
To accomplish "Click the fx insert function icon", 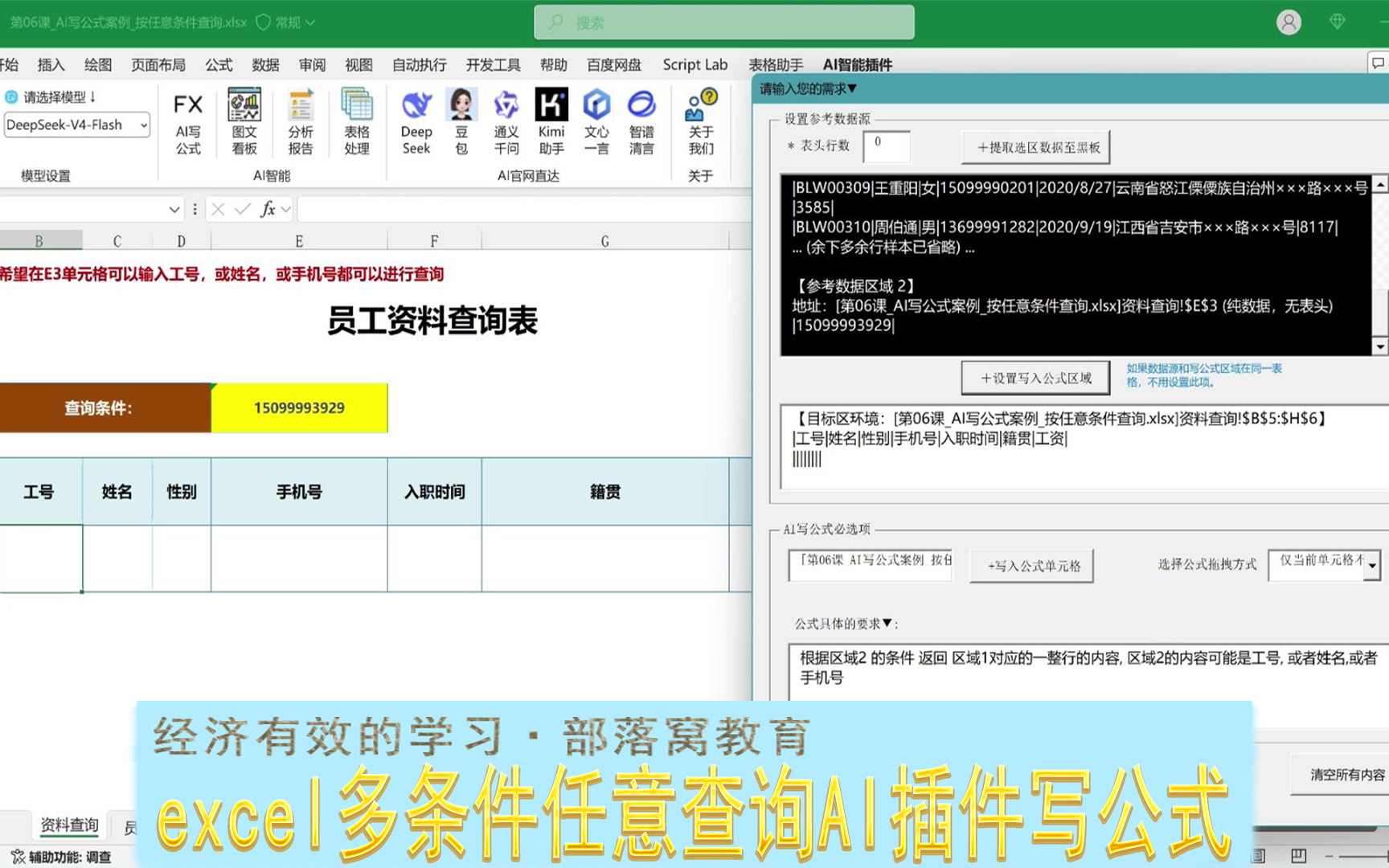I will (x=268, y=209).
